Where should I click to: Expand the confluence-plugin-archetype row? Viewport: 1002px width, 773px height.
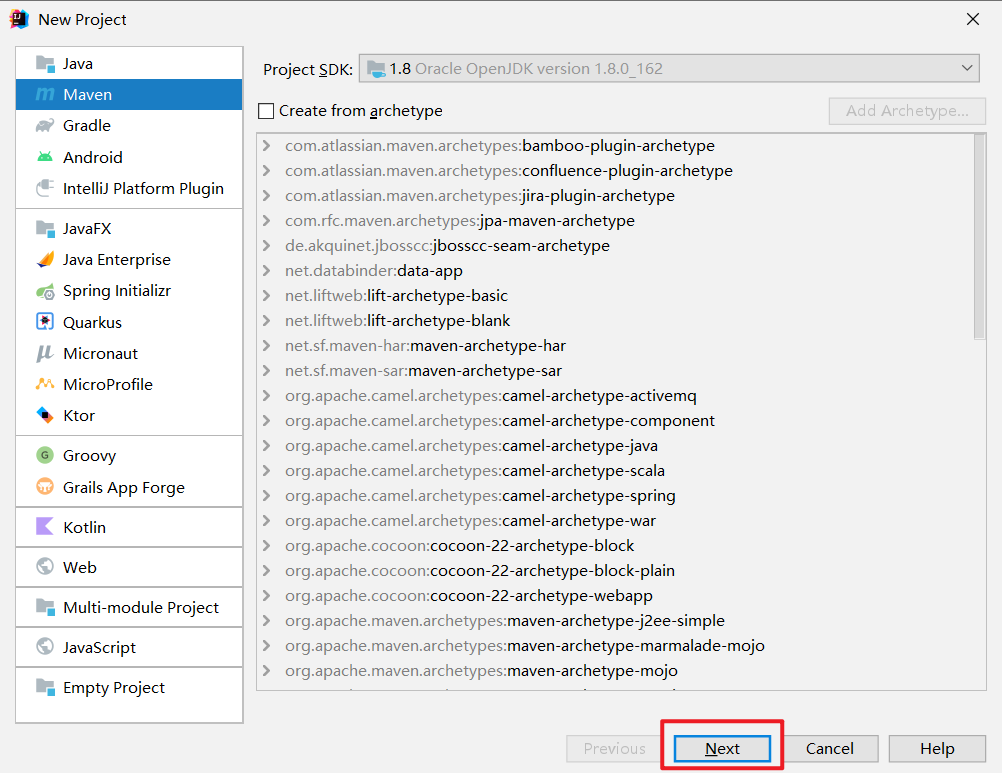click(266, 171)
